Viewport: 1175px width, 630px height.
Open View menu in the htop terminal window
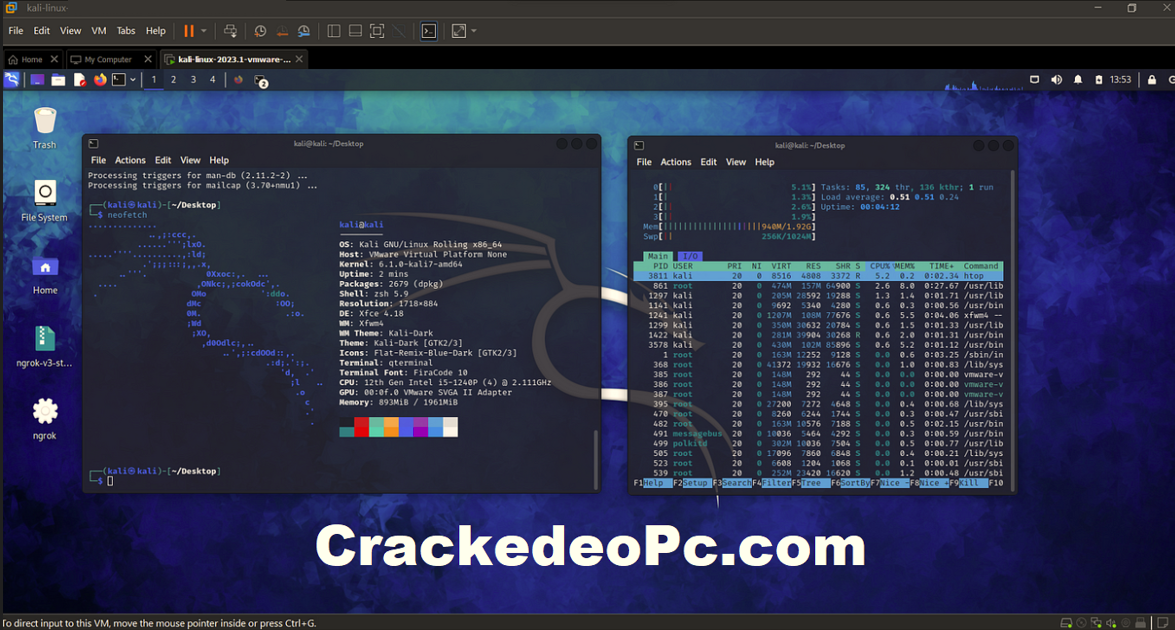coord(736,162)
